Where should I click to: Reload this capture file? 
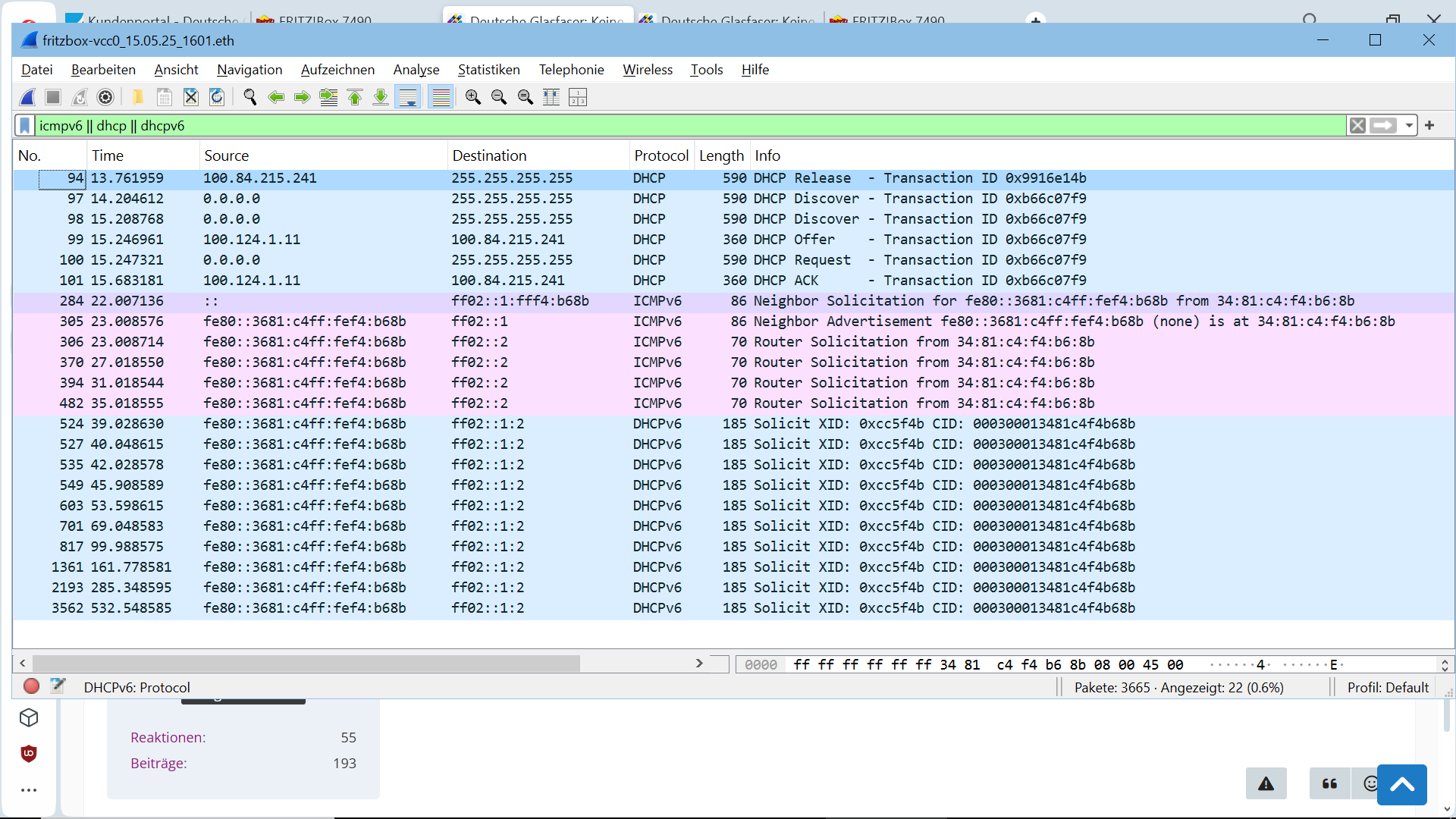(217, 97)
